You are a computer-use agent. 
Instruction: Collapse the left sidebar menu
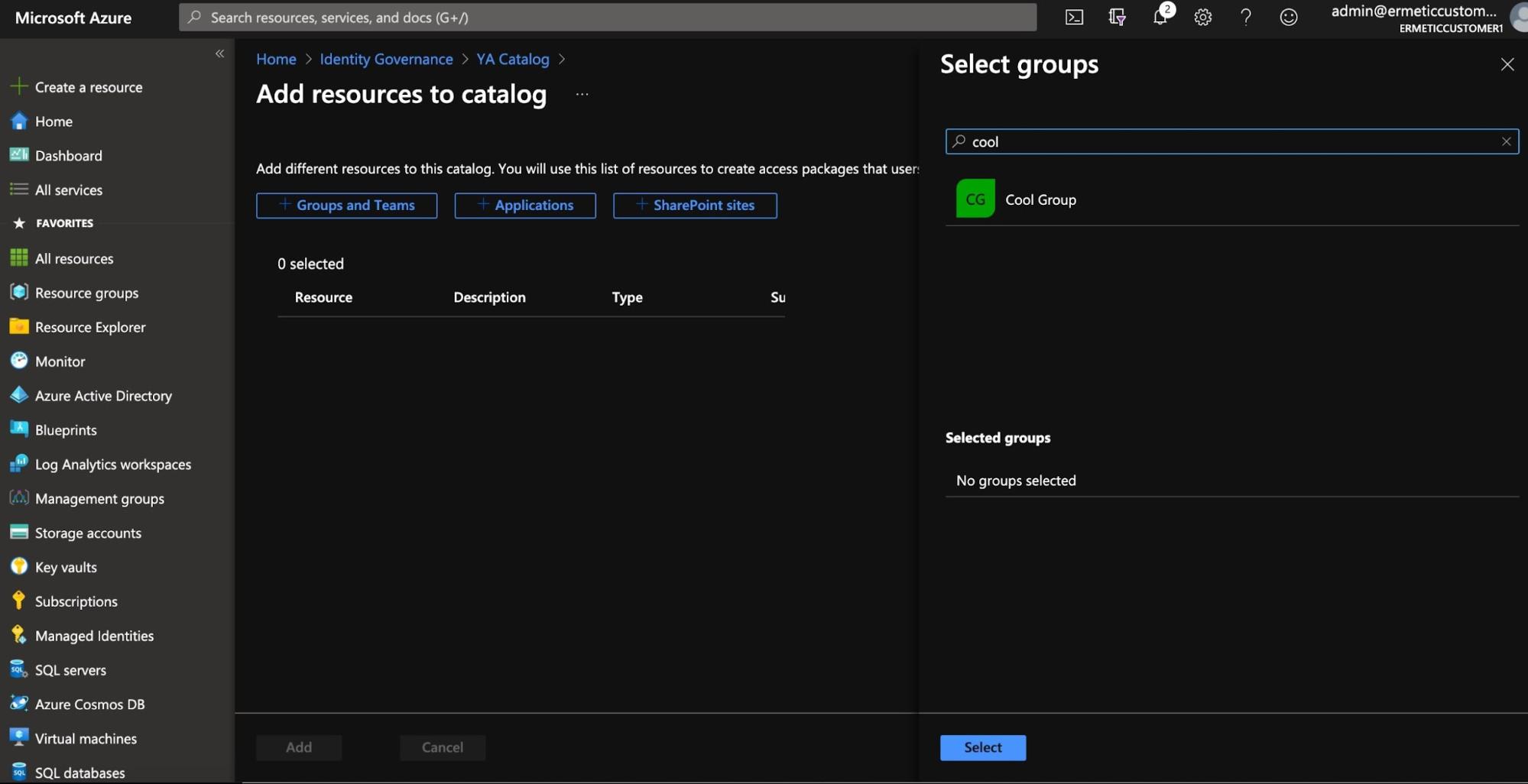(219, 53)
